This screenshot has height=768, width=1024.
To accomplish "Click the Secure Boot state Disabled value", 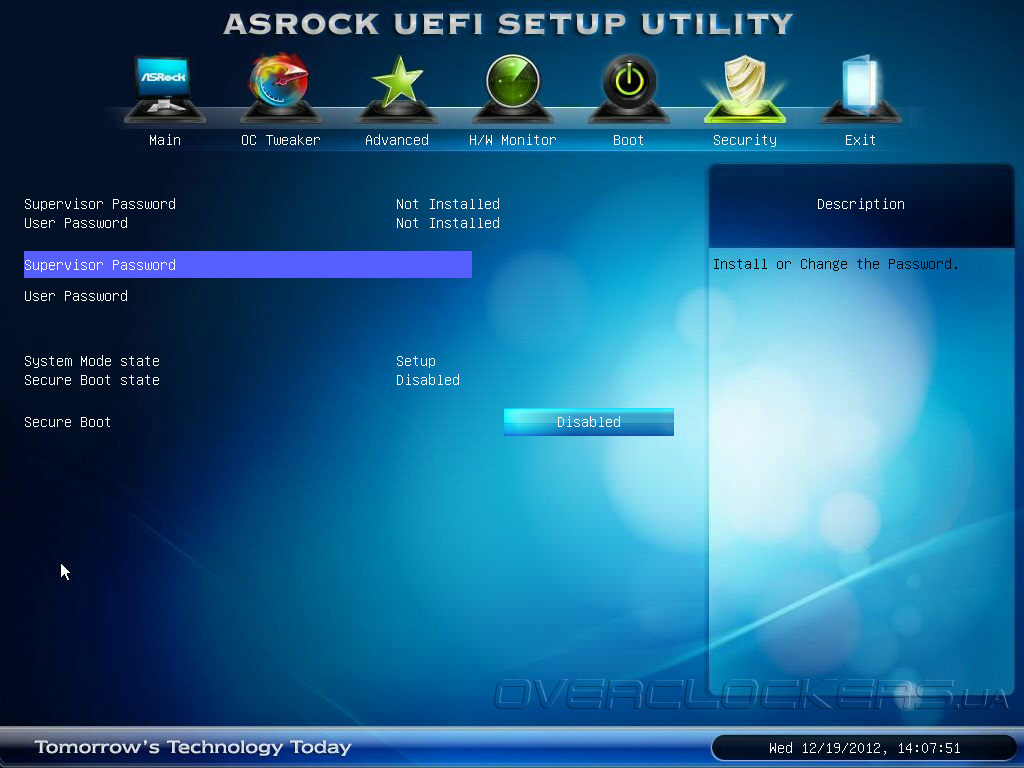I will [x=428, y=380].
